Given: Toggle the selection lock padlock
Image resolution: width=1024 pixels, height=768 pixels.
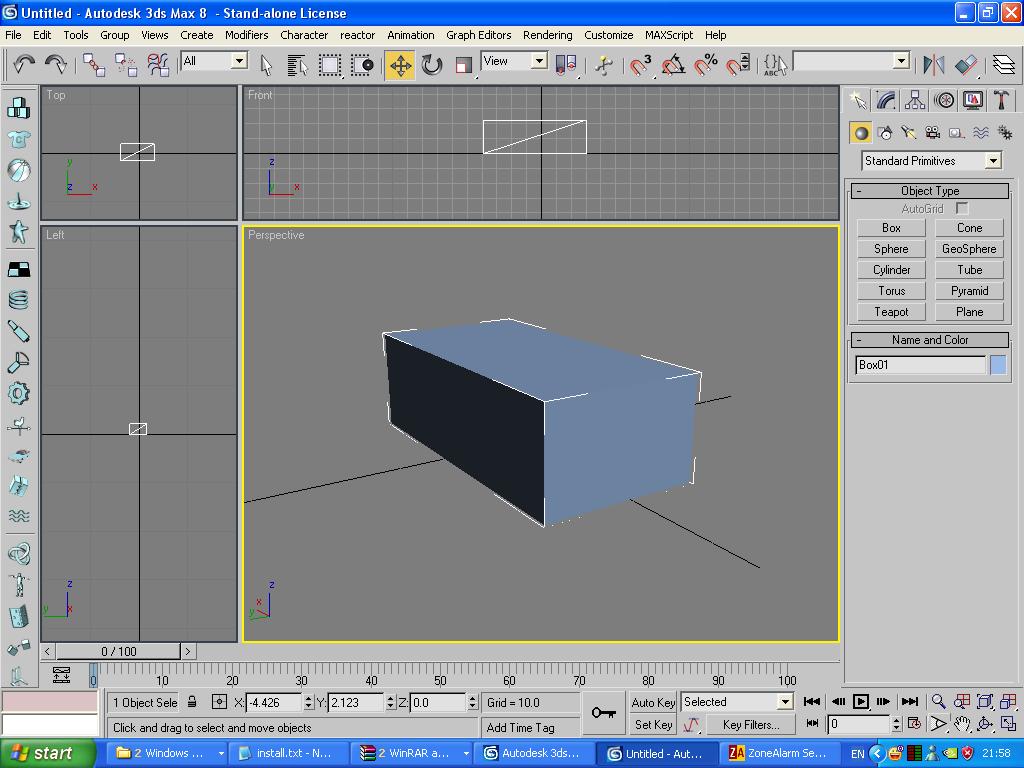Looking at the screenshot, I should tap(192, 702).
